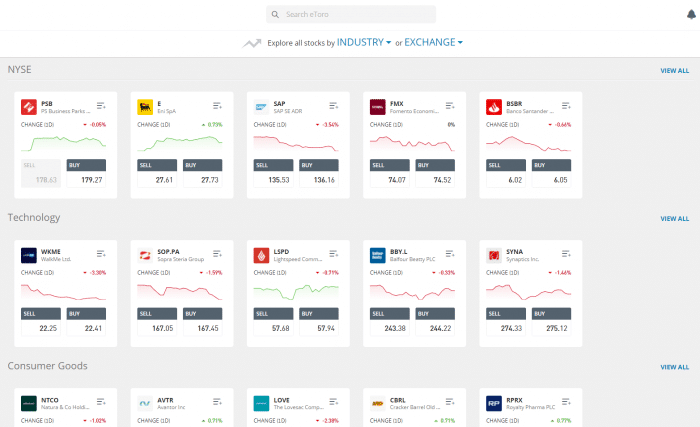Add SAP to watchlist icon
Viewport: 700px width, 427px height.
point(333,106)
